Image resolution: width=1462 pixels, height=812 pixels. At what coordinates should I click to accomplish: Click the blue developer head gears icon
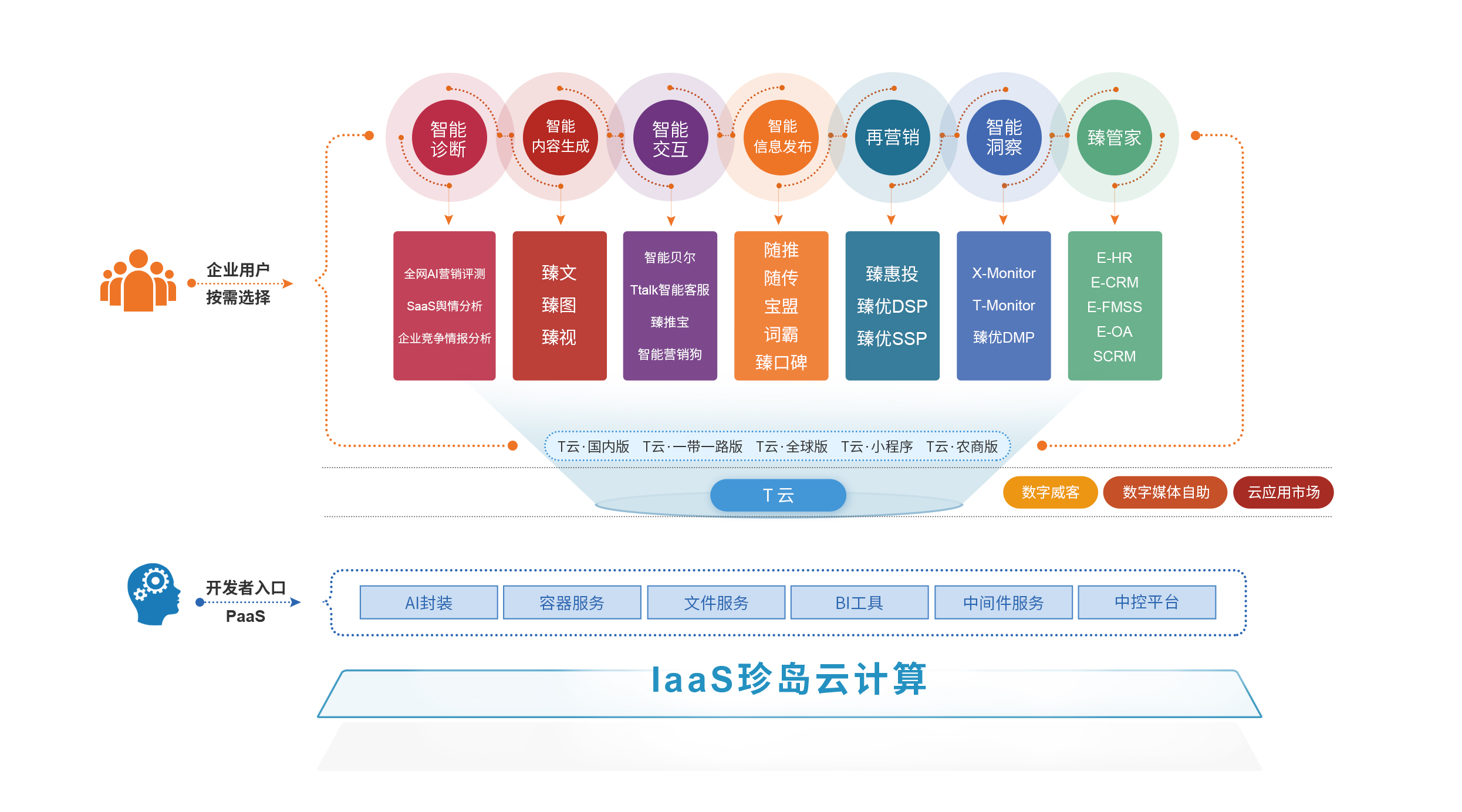(154, 594)
